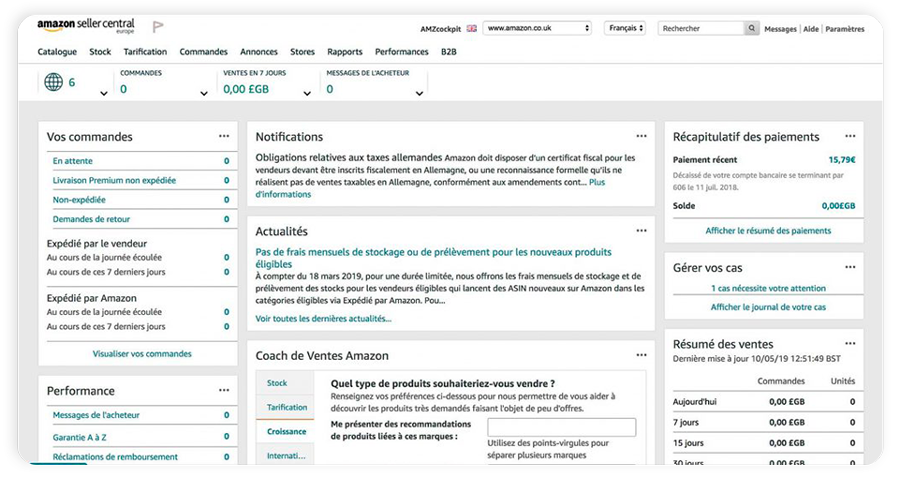Open the Rapports menu
This screenshot has height=478, width=900.
coord(345,52)
